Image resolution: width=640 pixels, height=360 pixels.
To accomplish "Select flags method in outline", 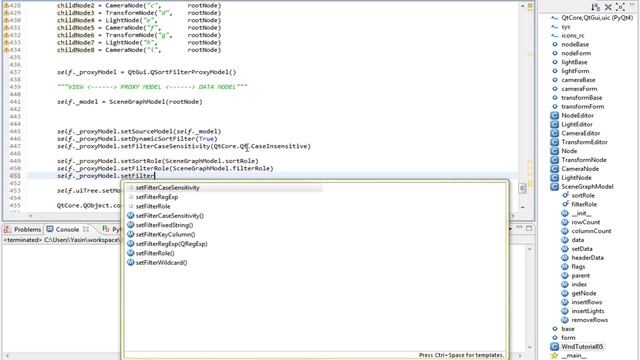I will [578, 267].
